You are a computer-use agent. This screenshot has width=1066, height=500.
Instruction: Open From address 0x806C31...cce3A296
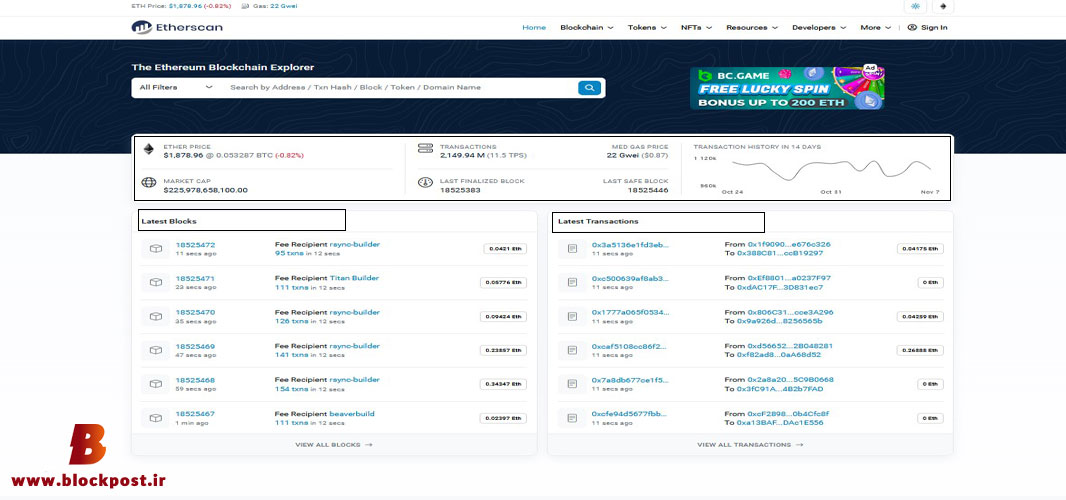[x=790, y=312]
